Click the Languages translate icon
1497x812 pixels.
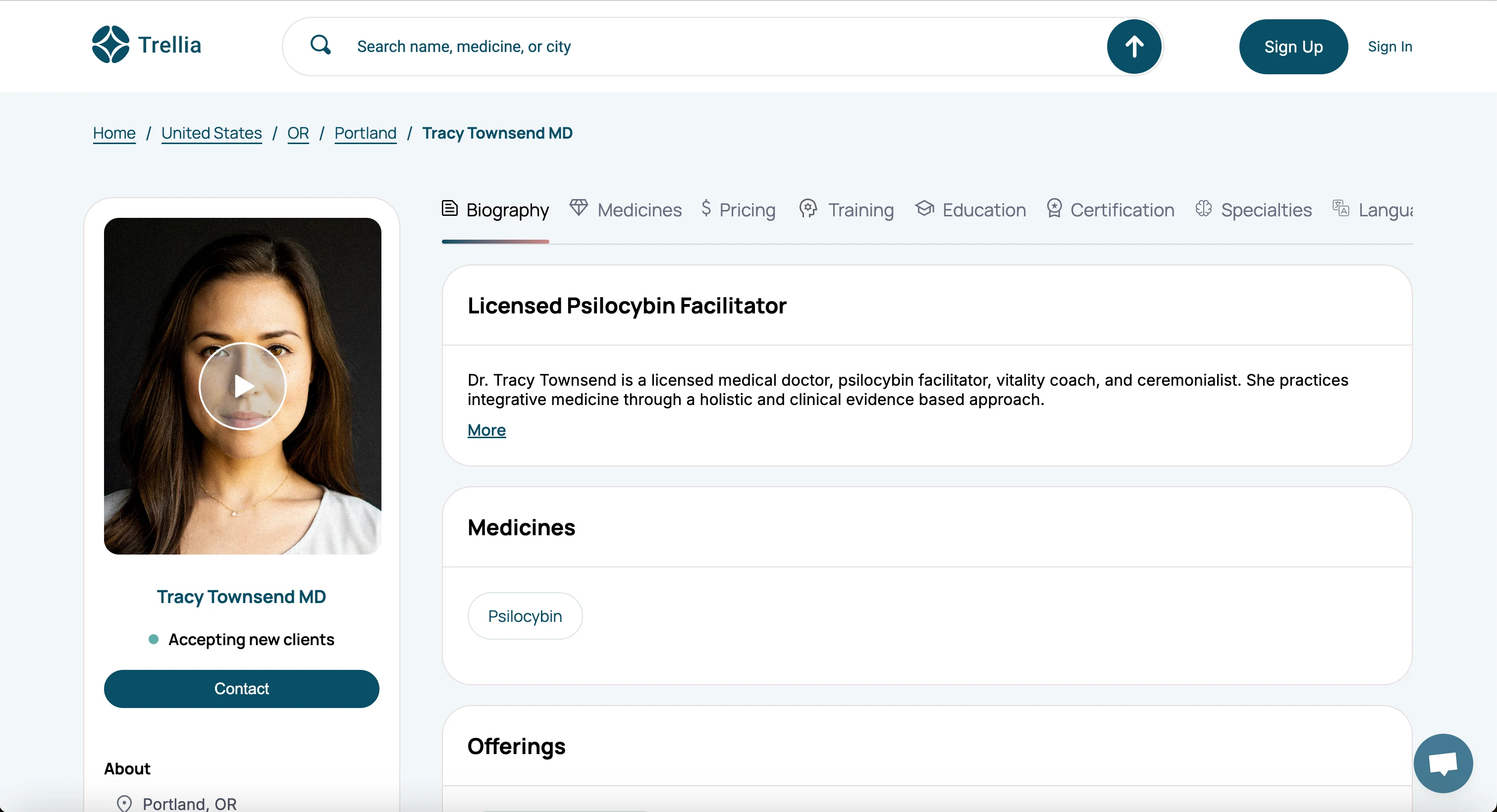coord(1340,208)
